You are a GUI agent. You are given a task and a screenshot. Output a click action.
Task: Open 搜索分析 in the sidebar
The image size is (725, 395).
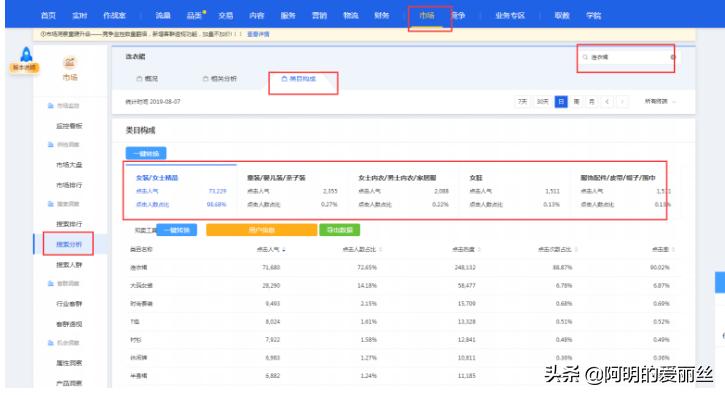pyautogui.click(x=69, y=245)
